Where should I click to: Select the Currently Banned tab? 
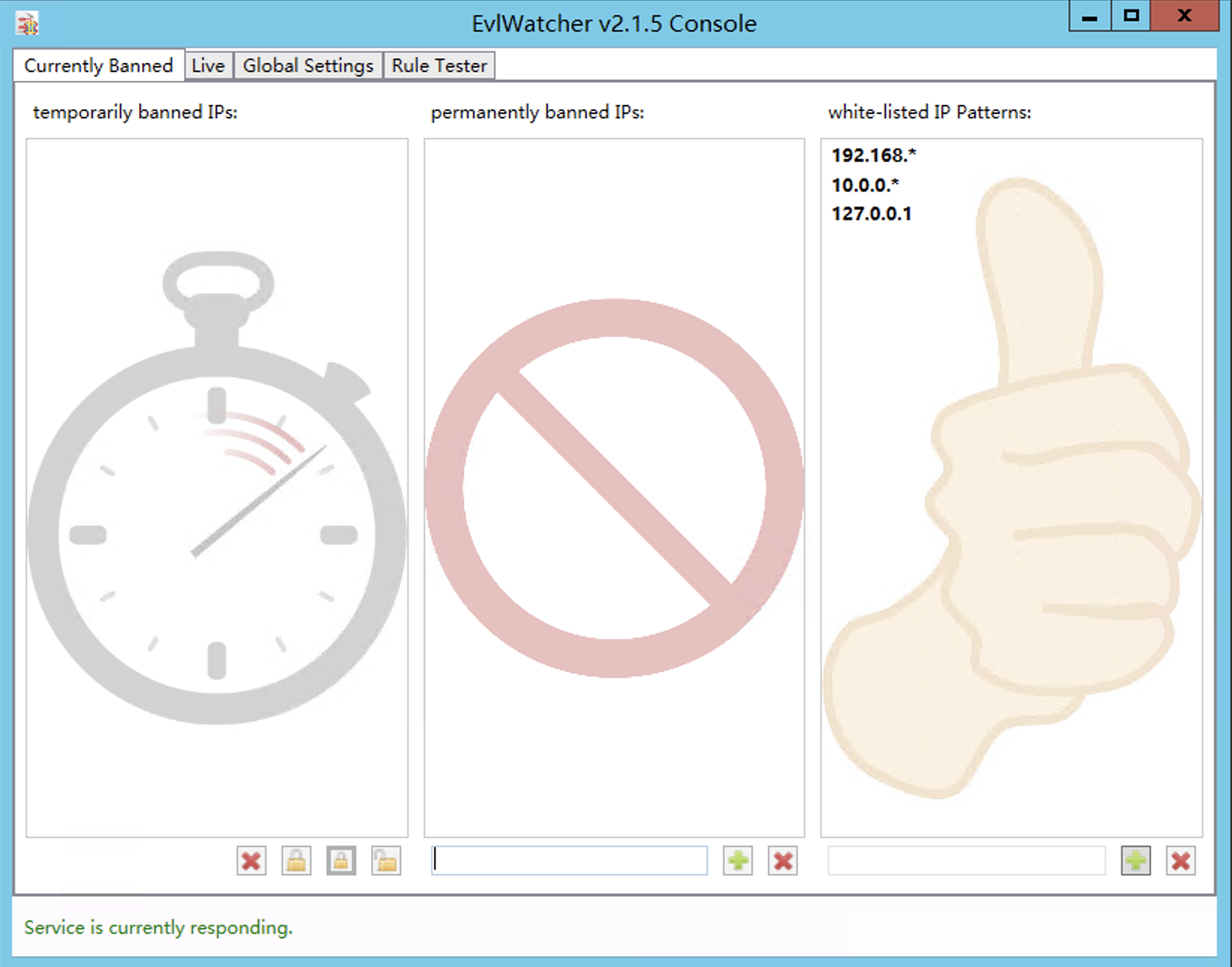[99, 66]
